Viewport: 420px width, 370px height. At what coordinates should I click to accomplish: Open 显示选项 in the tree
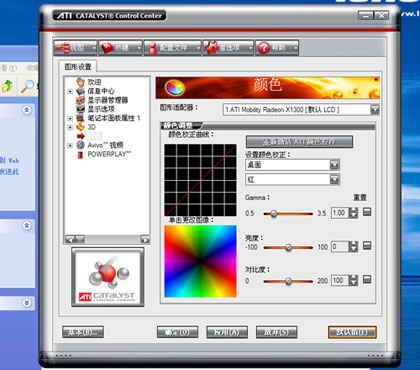101,109
